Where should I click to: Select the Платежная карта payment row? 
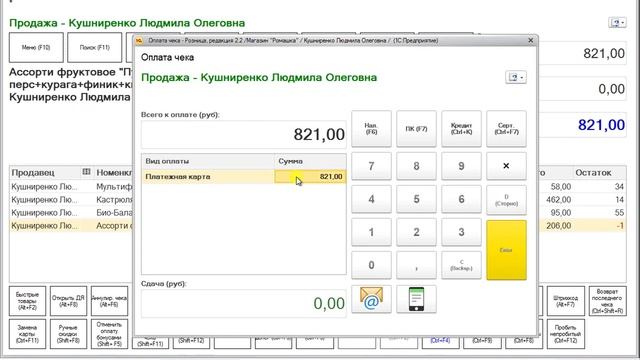244,177
